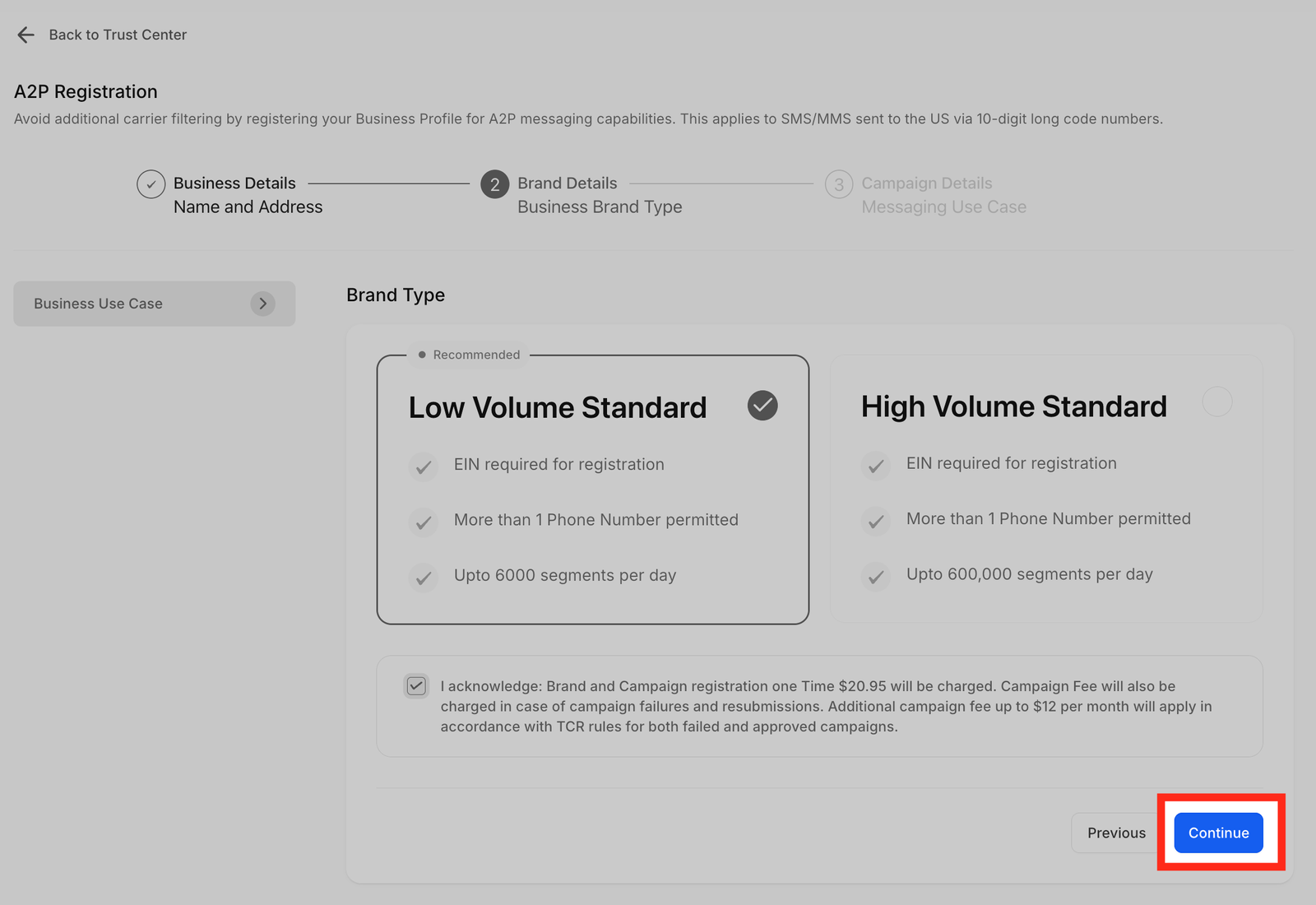1316x905 pixels.
Task: Click the High Volume Standard card title
Action: [x=1013, y=406]
